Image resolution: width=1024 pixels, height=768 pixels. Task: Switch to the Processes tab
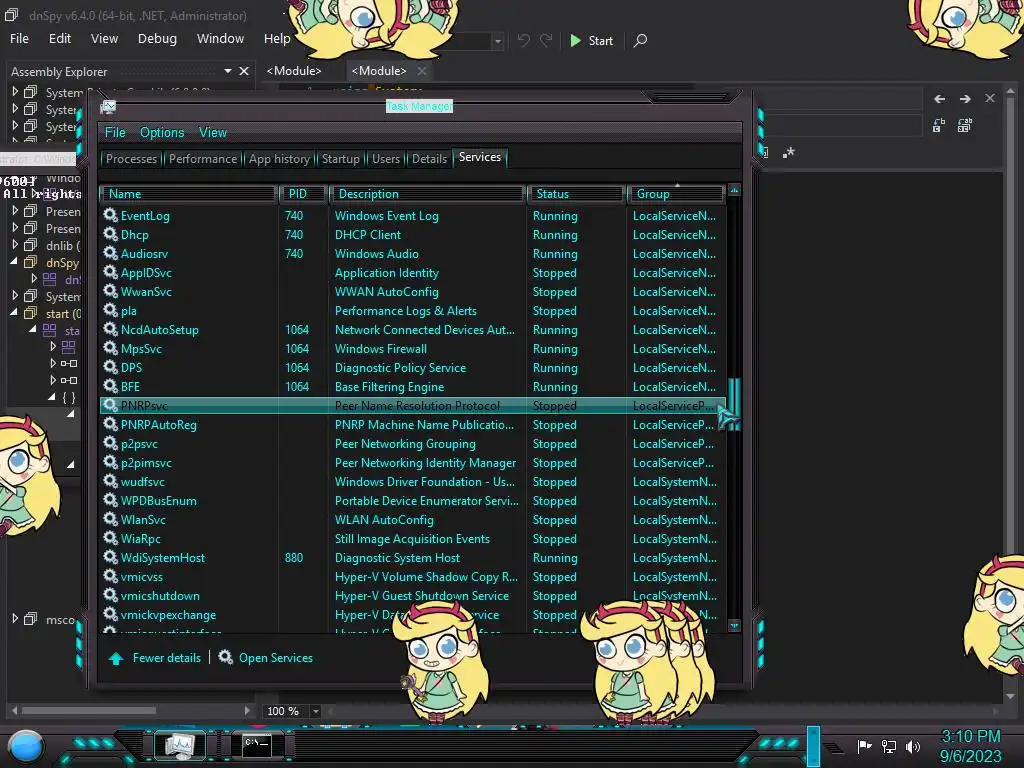131,159
